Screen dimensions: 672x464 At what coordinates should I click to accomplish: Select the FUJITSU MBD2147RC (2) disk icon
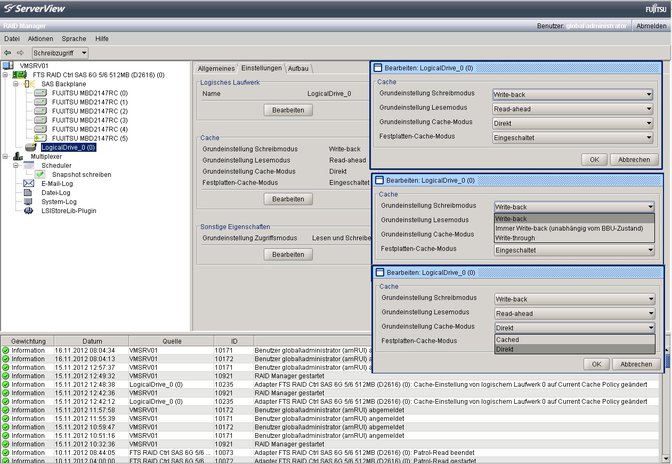tap(40, 111)
